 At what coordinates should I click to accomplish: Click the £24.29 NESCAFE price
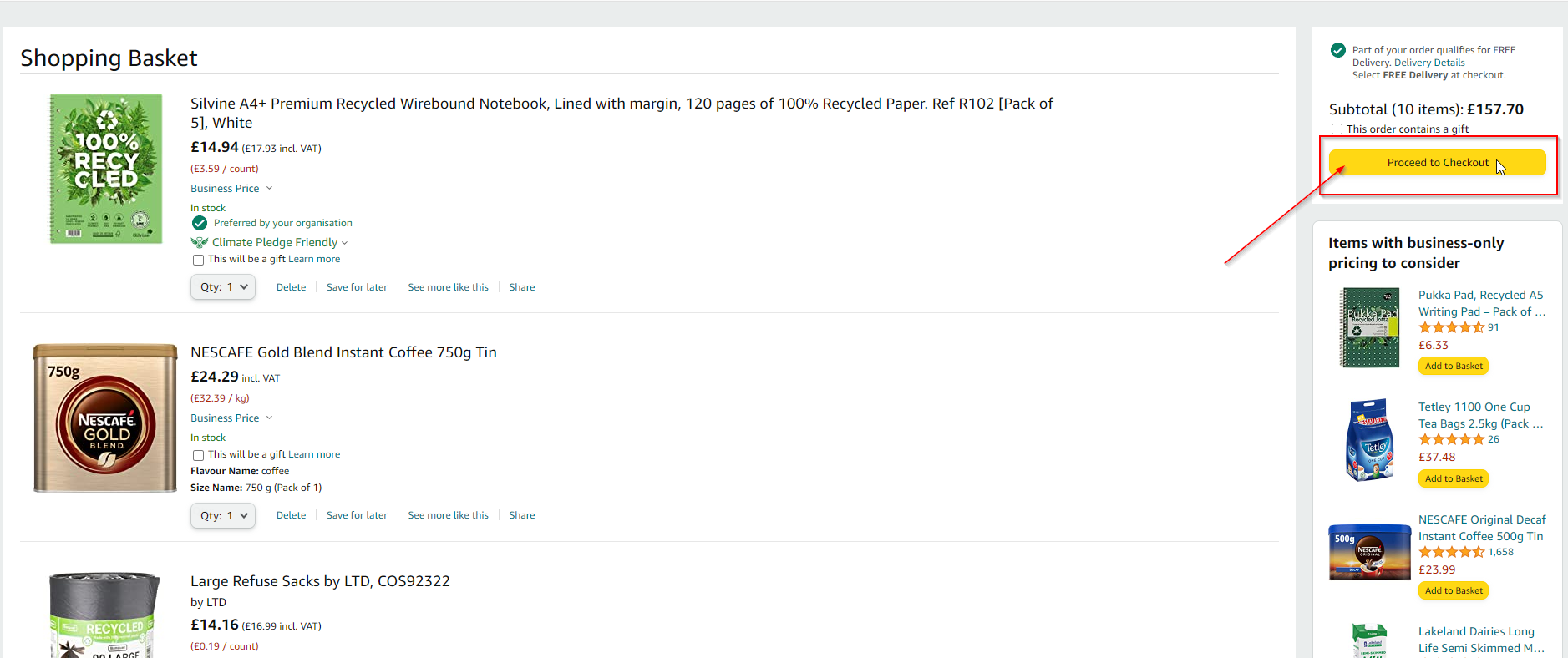(x=215, y=377)
